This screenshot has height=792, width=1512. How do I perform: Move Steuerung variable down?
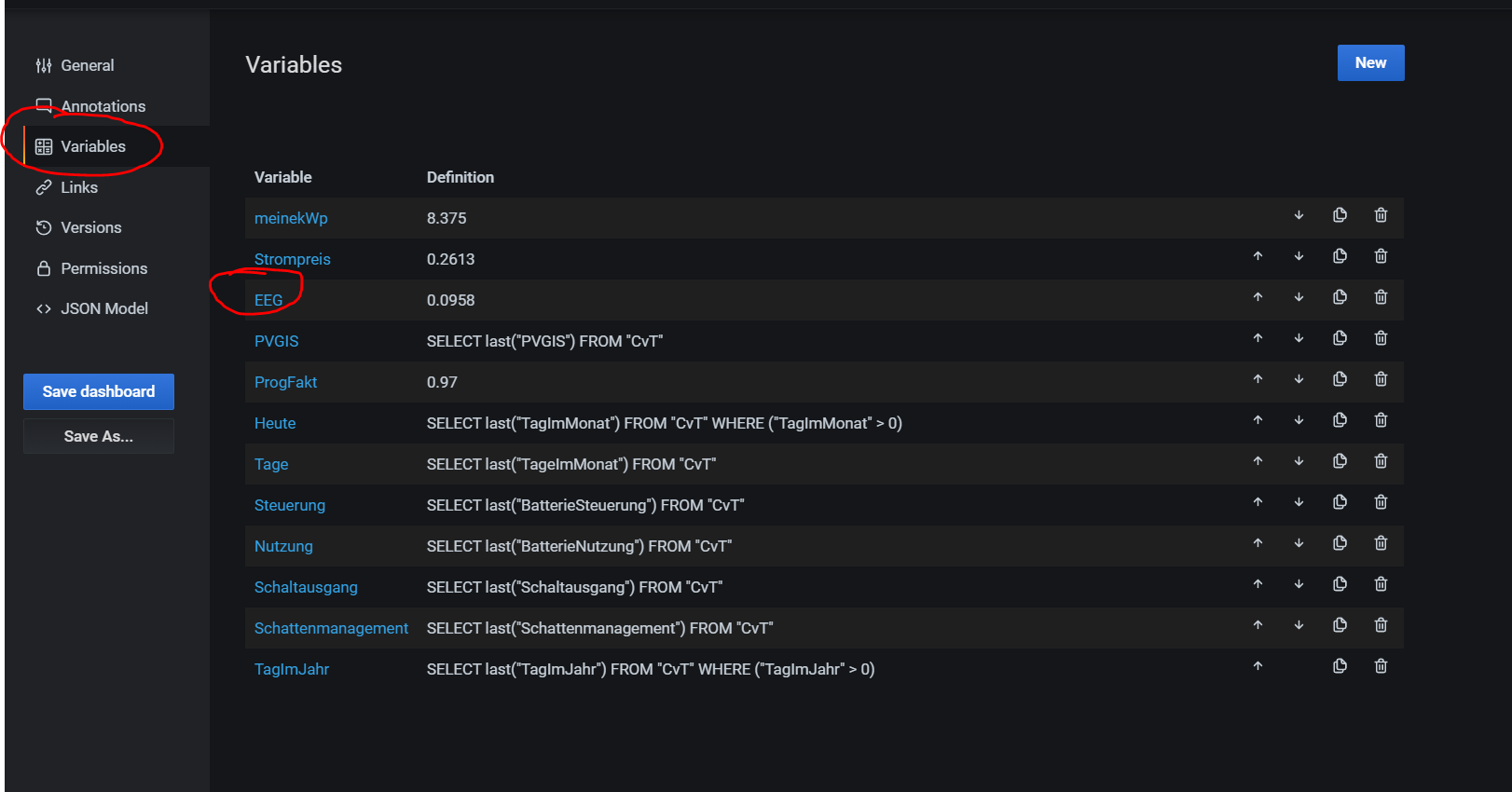[1299, 502]
